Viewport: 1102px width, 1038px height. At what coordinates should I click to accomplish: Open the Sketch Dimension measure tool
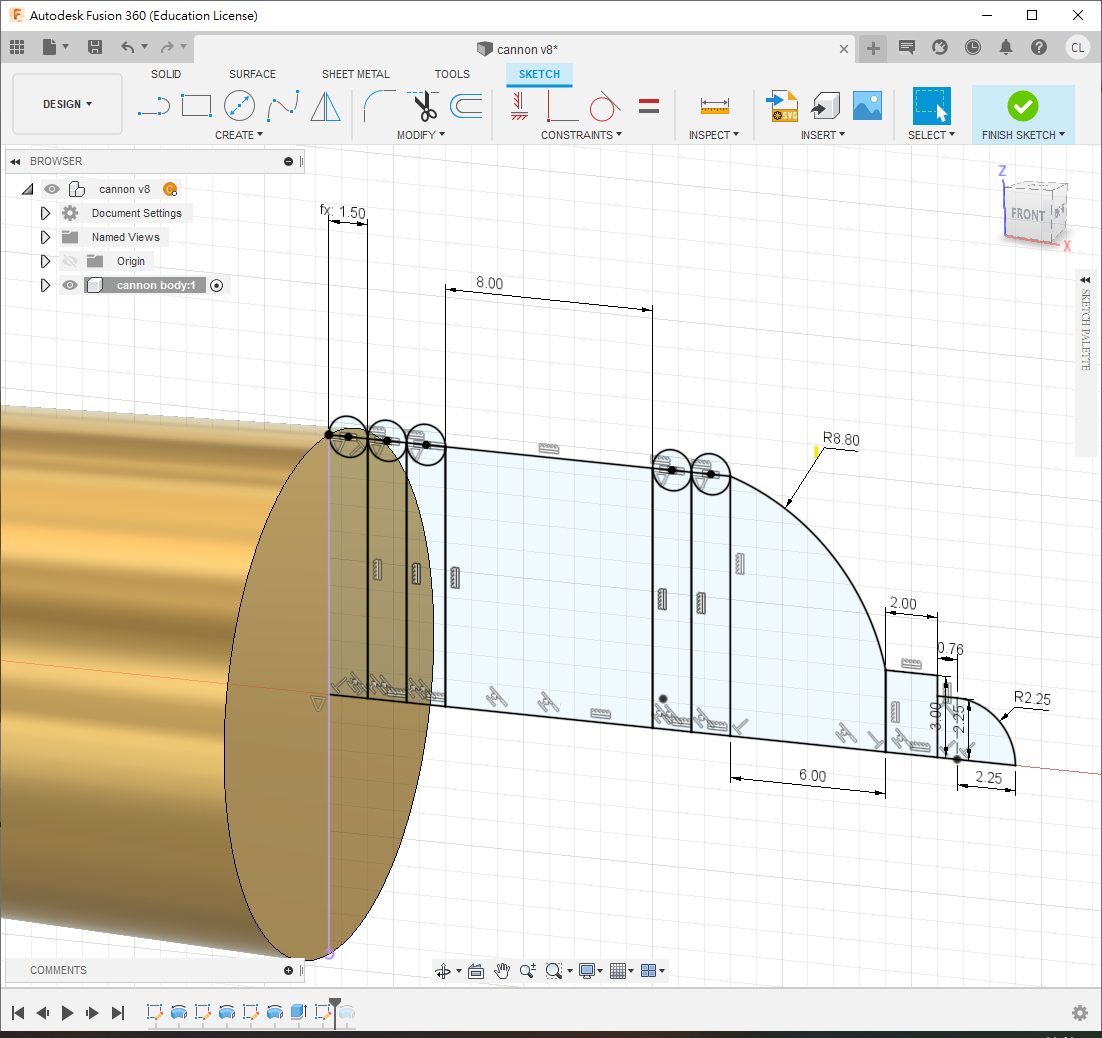(714, 105)
